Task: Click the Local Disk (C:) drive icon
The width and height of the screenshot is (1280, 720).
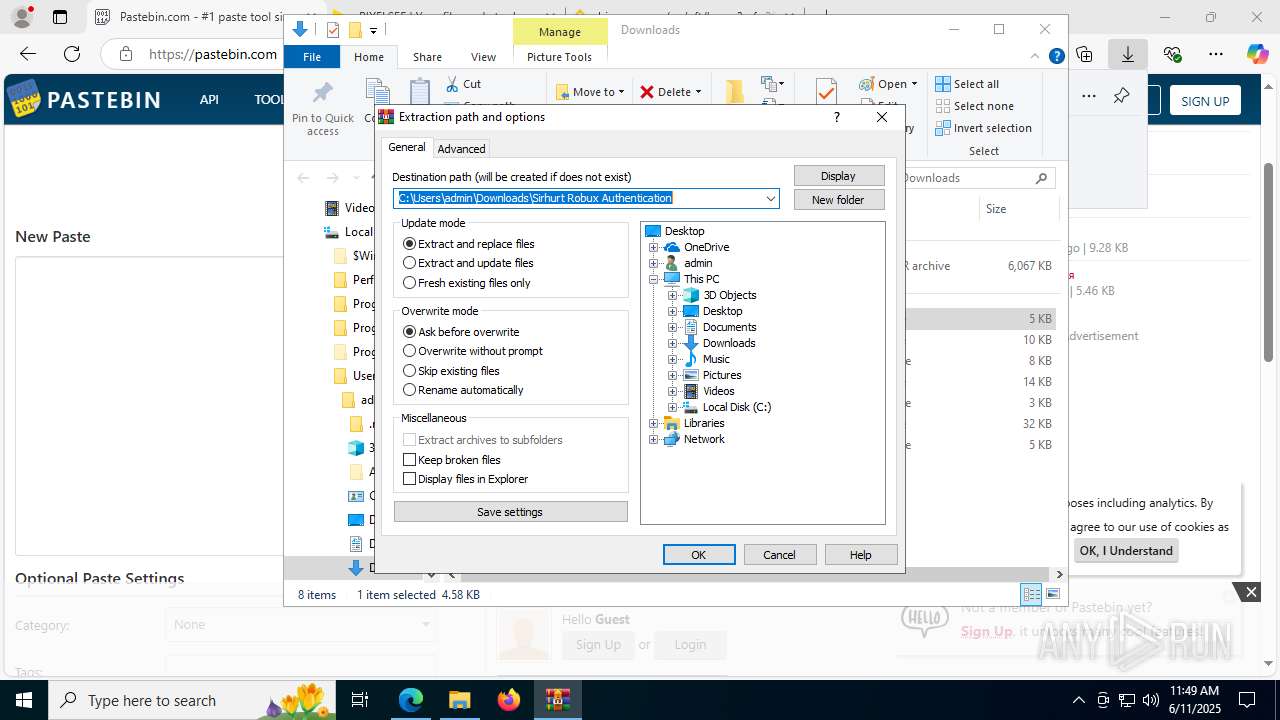Action: [691, 407]
